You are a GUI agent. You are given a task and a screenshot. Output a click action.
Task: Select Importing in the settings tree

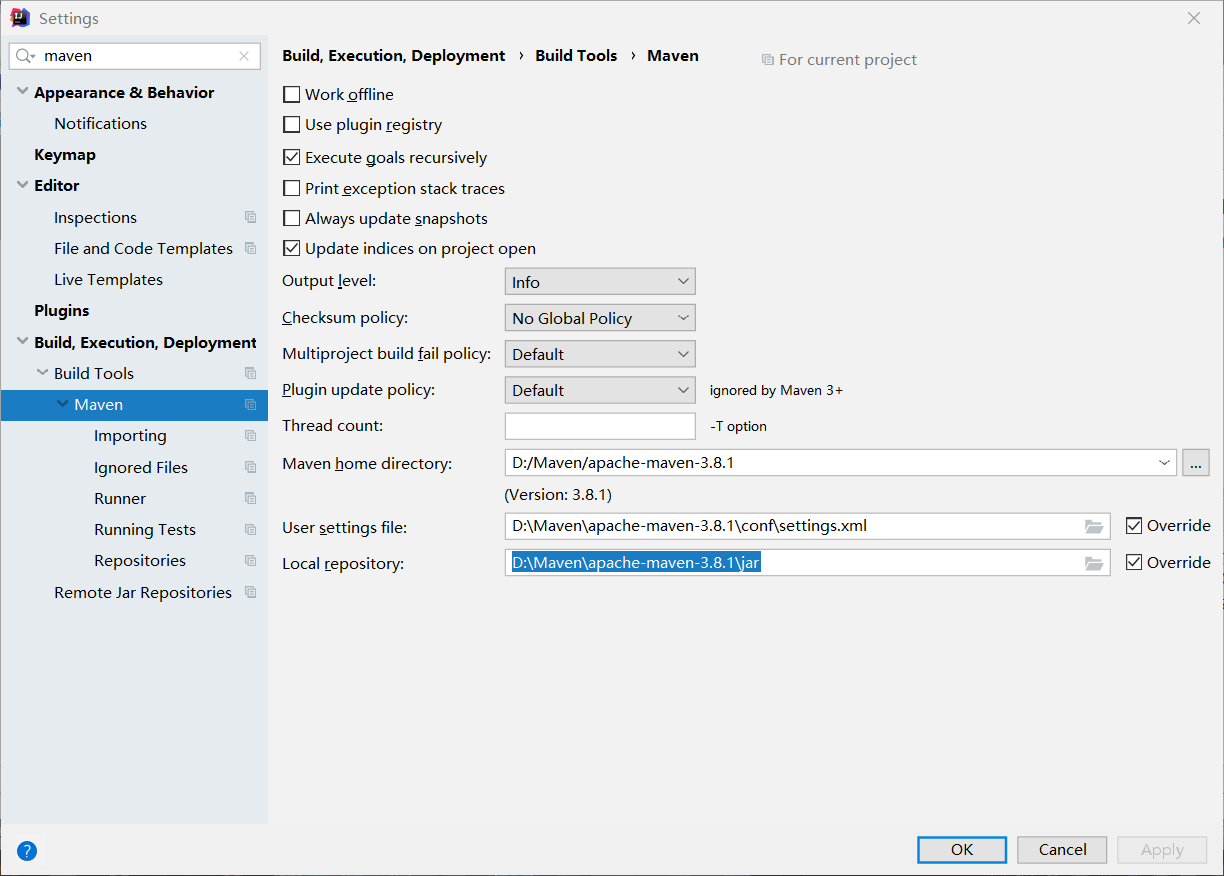click(130, 436)
